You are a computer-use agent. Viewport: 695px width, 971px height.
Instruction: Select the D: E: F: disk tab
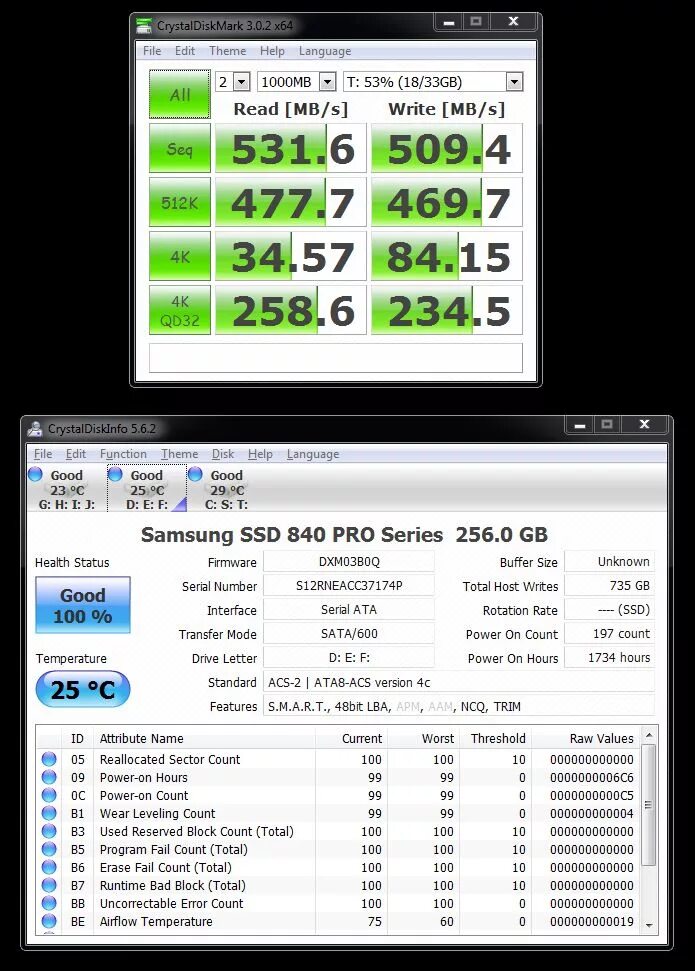[147, 489]
